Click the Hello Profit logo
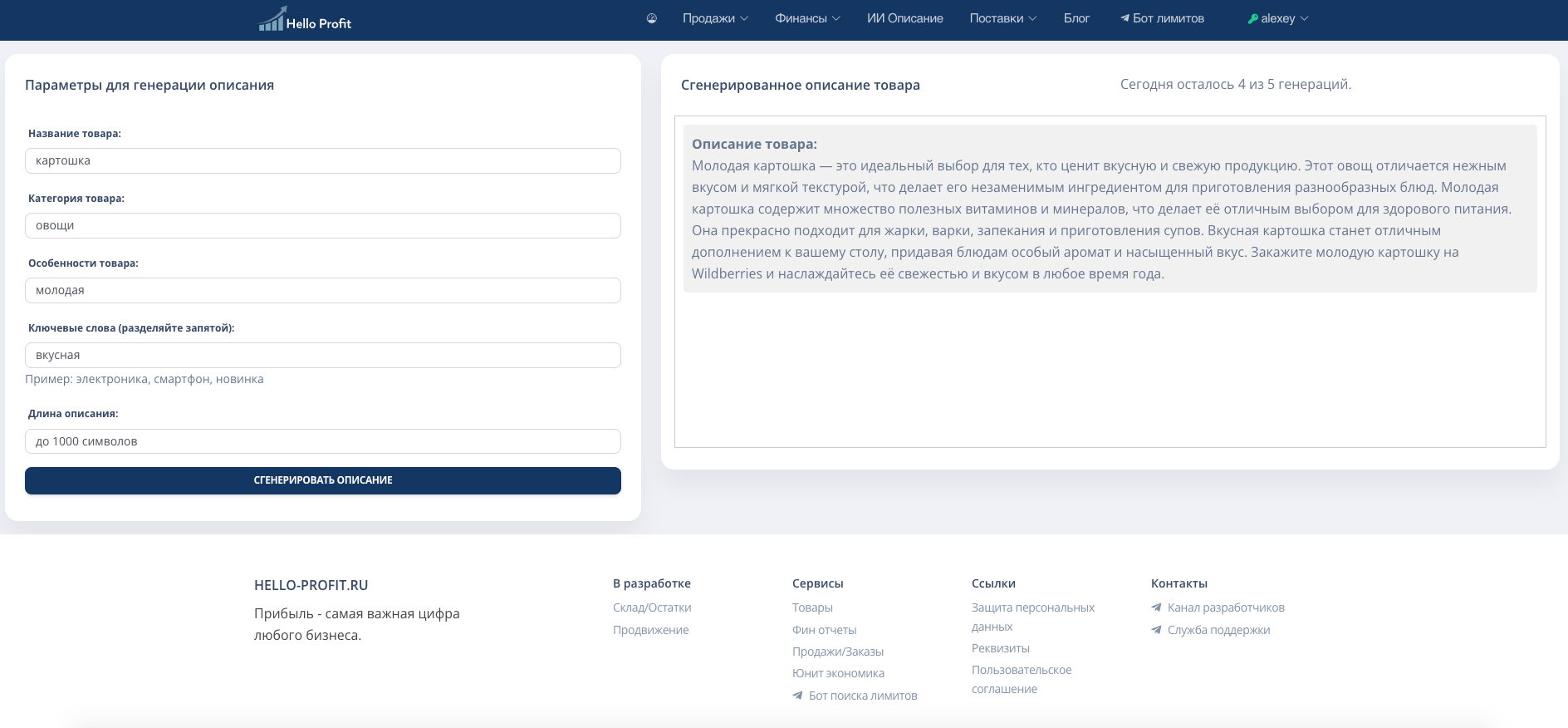Viewport: 1568px width, 728px height. click(x=305, y=19)
